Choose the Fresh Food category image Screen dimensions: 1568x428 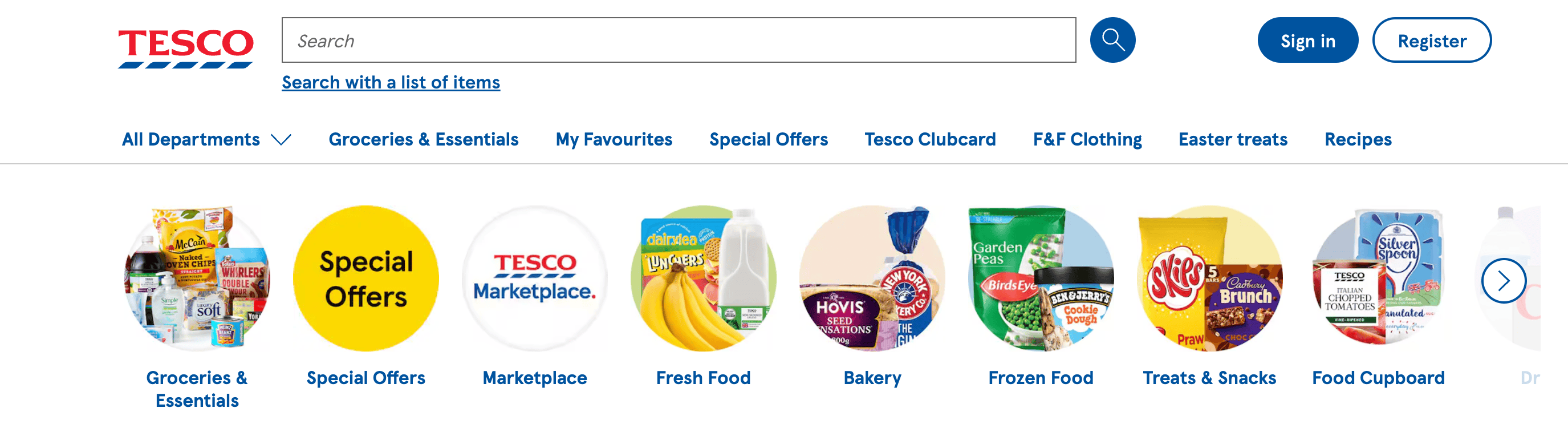(703, 278)
